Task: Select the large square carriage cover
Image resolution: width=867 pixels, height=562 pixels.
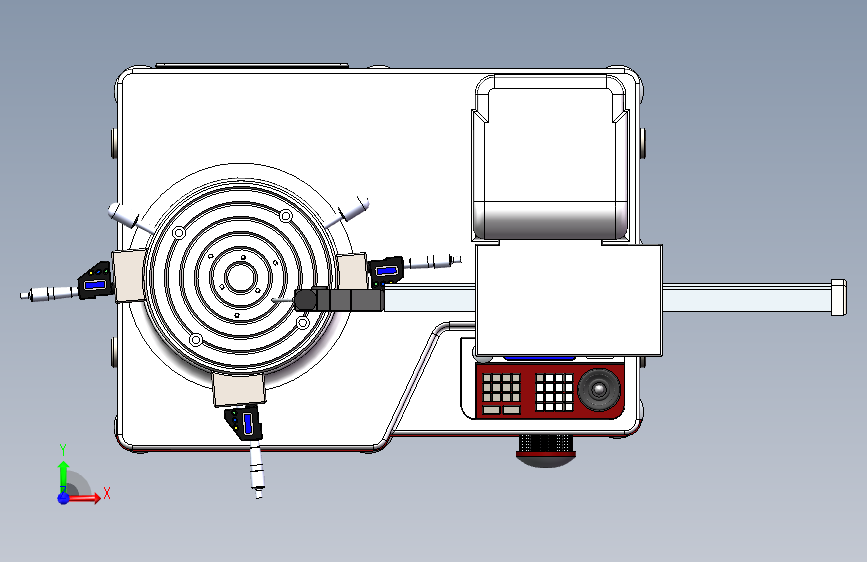Action: click(x=568, y=300)
